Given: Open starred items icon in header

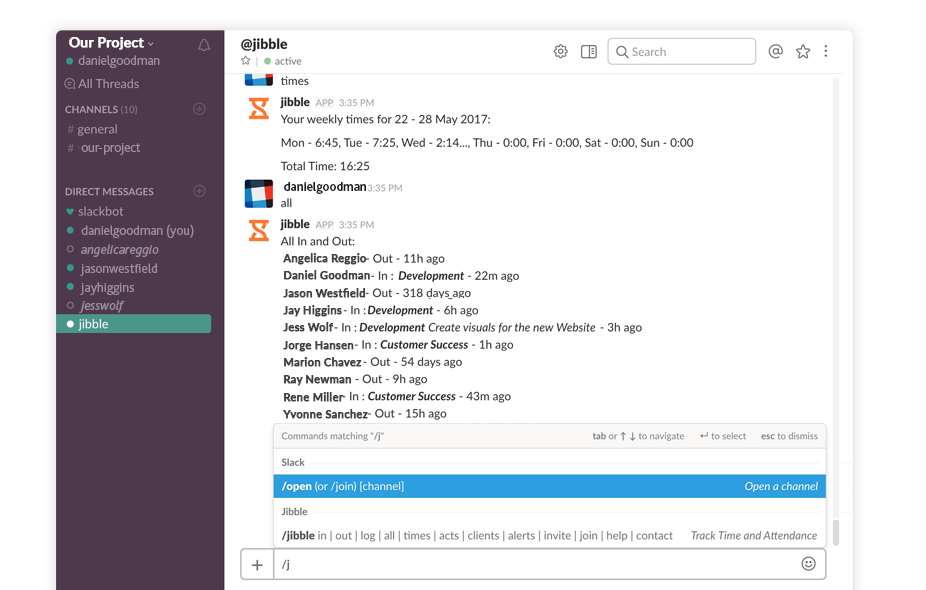Looking at the screenshot, I should coord(803,52).
